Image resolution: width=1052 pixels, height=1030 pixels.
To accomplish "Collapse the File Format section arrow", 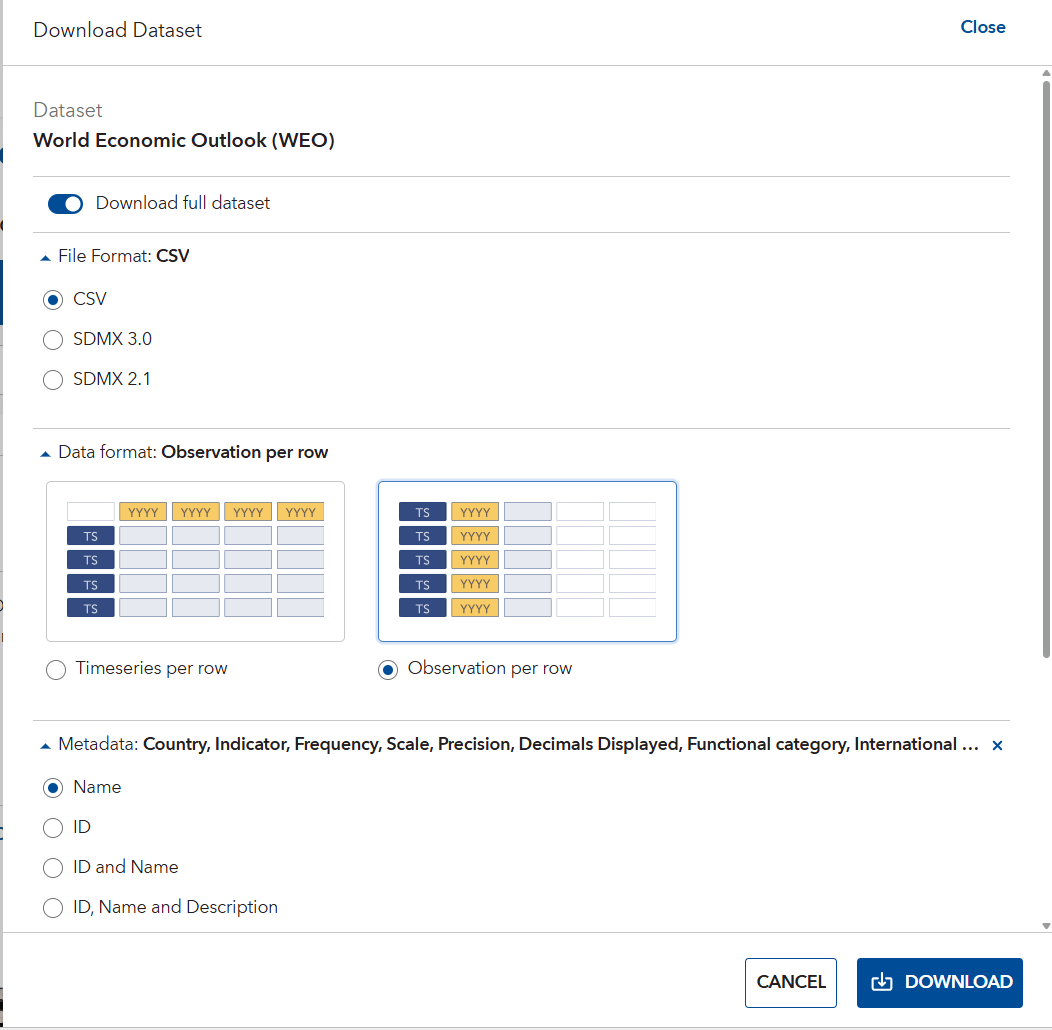I will click(45, 257).
